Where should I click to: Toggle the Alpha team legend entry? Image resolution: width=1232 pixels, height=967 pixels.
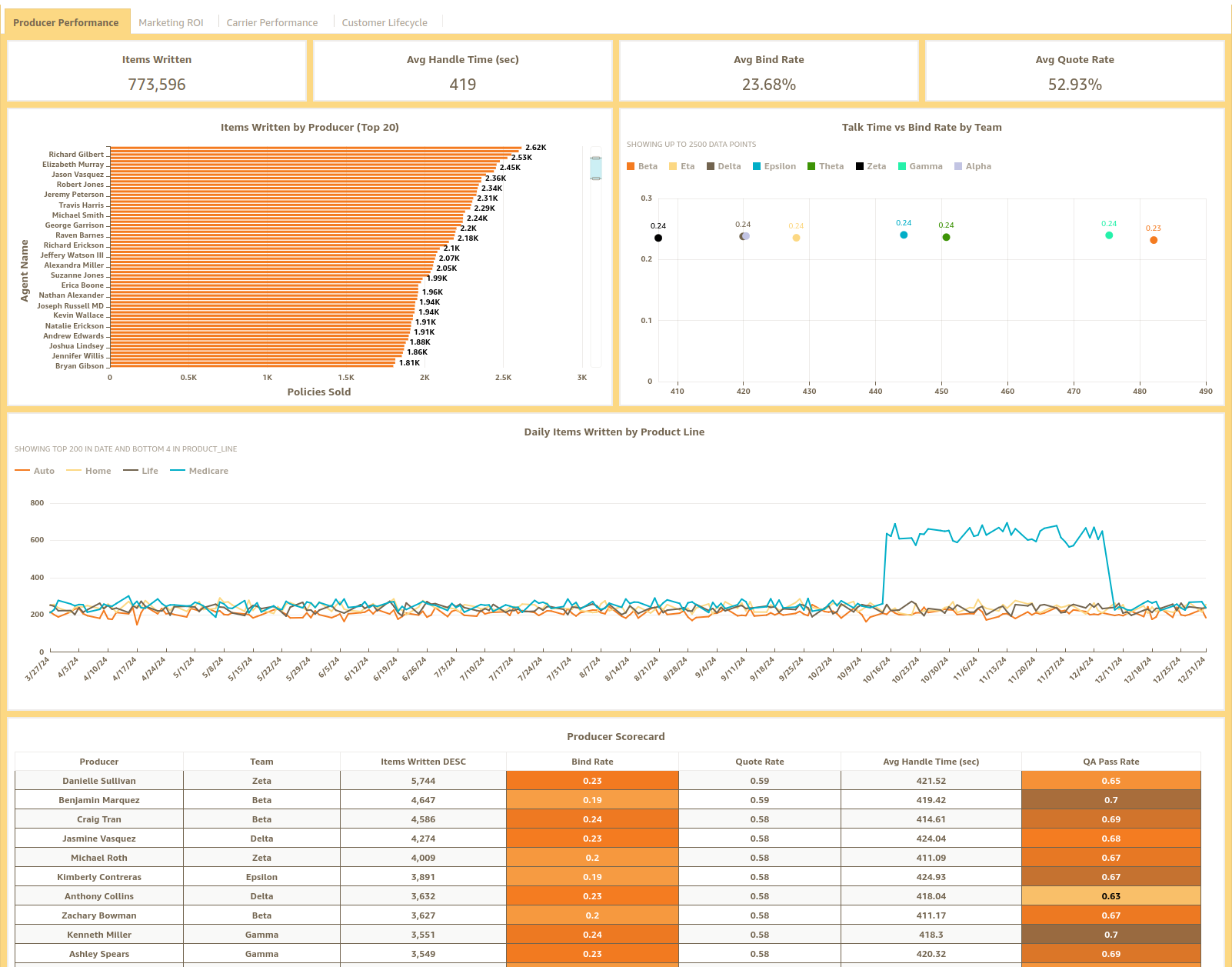coord(972,166)
